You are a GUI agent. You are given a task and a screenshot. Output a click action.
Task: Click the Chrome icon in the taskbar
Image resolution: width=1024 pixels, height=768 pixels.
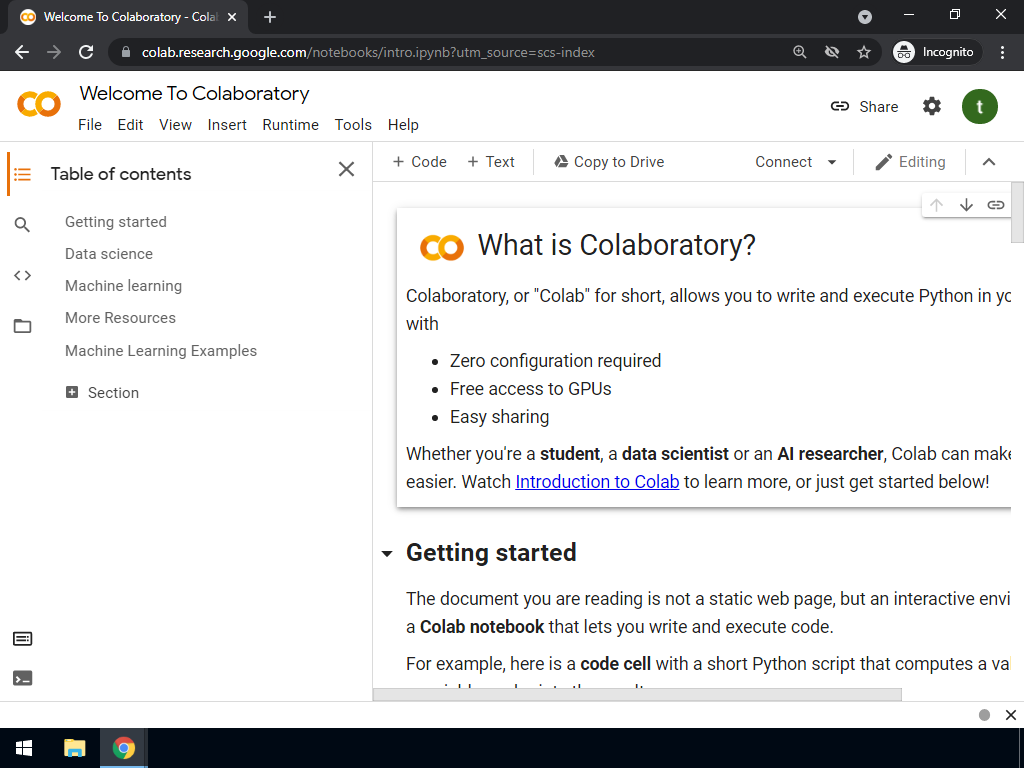click(123, 748)
